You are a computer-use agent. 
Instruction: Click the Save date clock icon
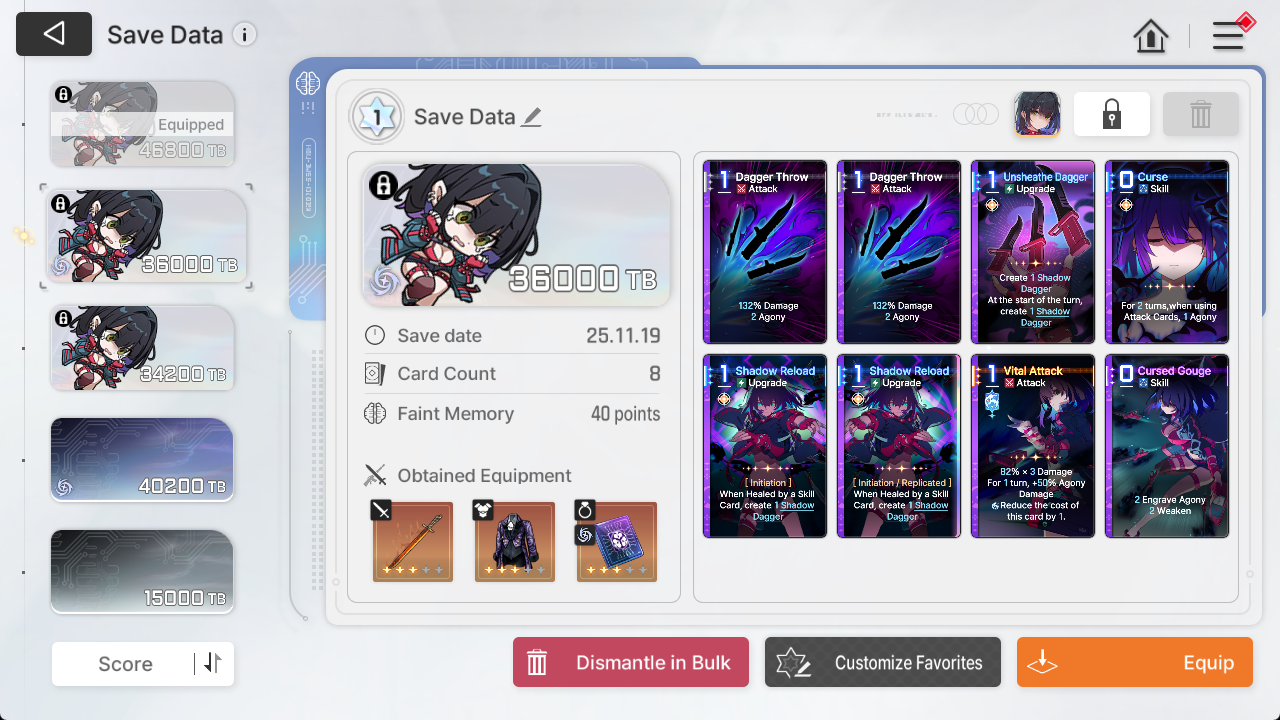click(x=375, y=335)
